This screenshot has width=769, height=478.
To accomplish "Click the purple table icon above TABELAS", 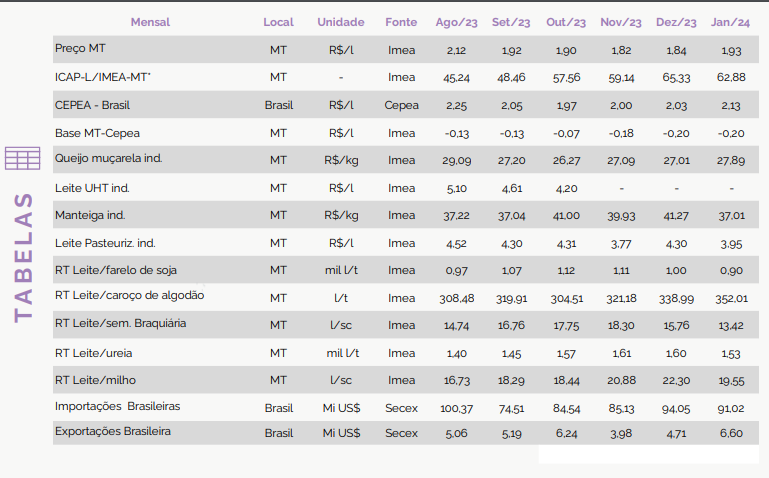I will point(23,158).
